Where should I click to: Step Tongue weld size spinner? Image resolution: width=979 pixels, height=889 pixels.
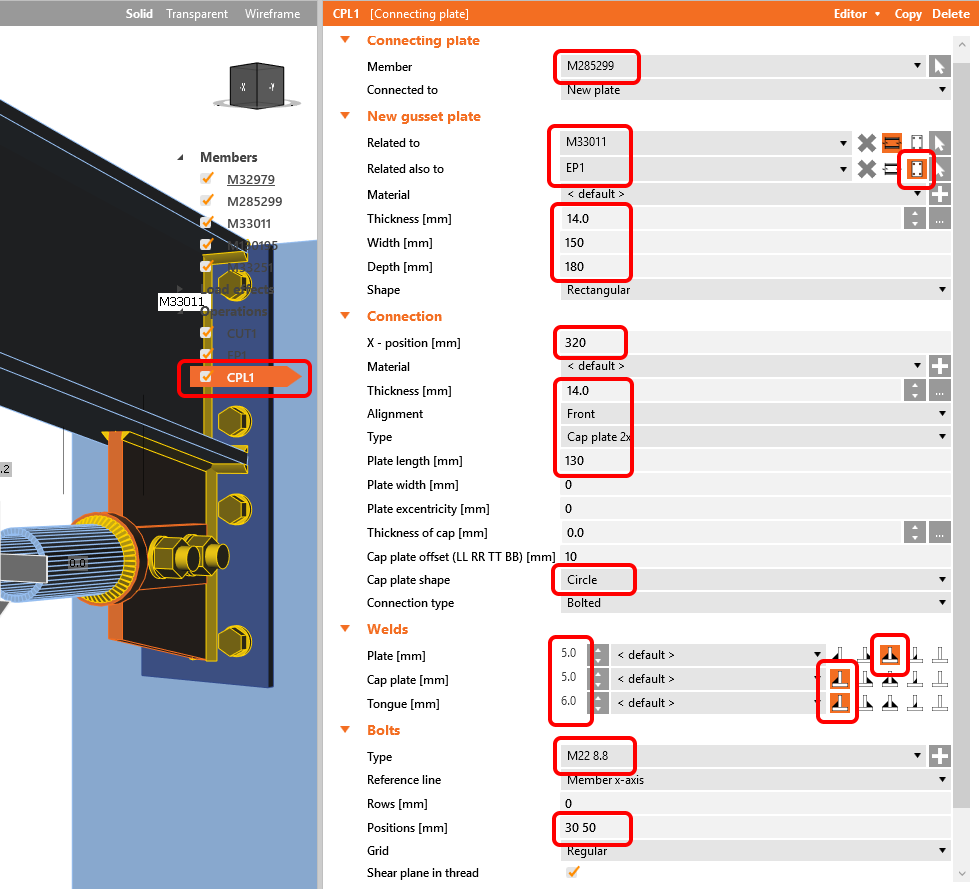[598, 702]
